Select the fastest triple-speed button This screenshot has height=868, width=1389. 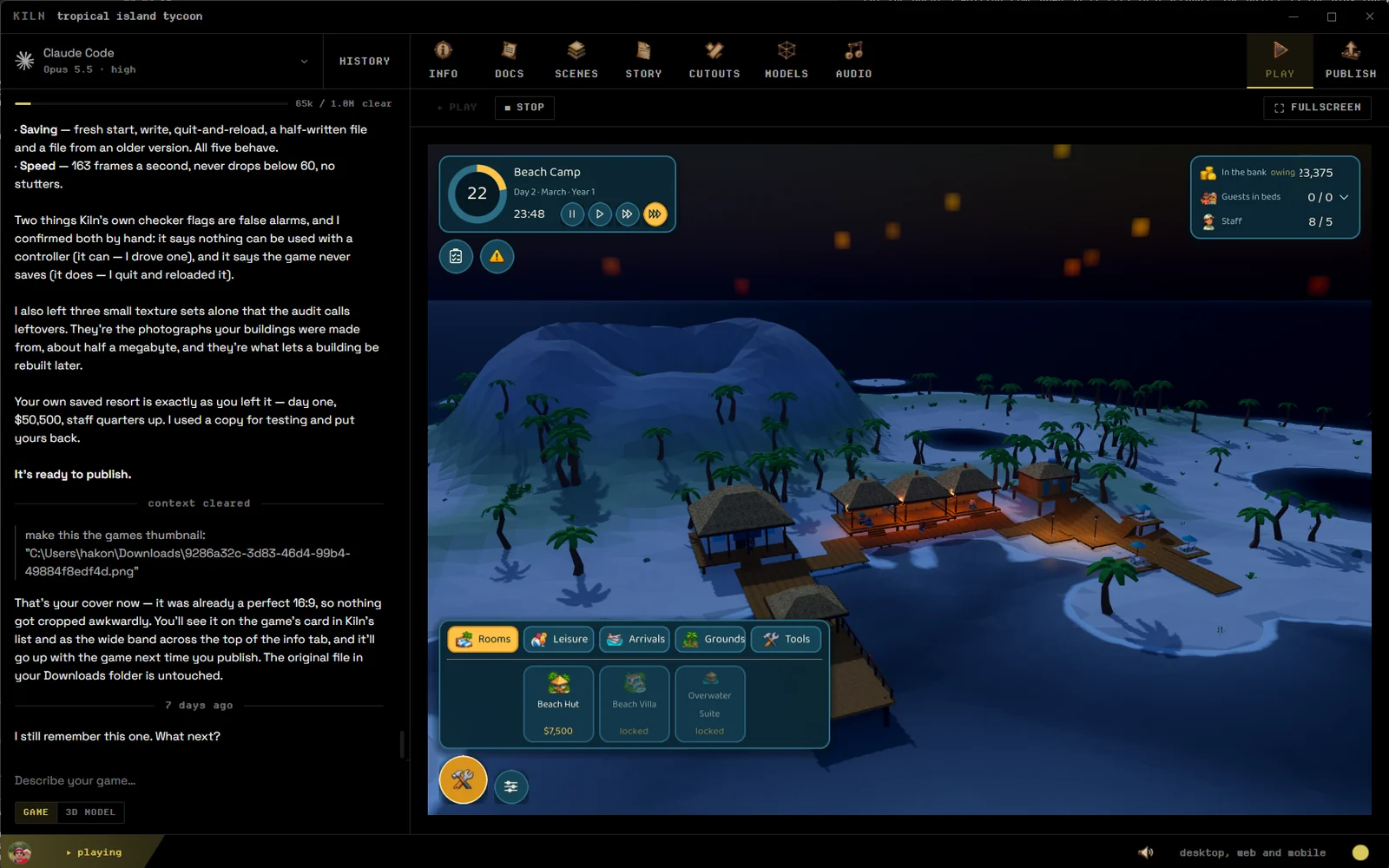point(655,214)
